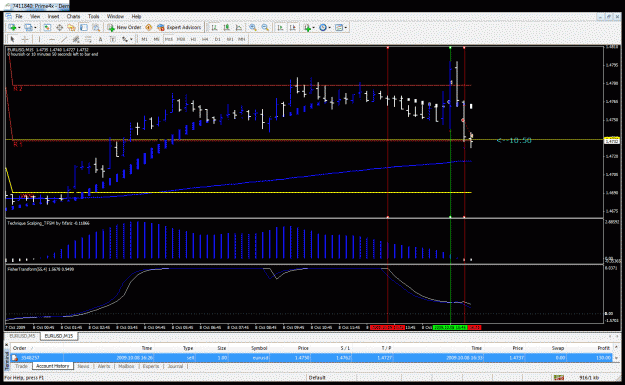Switch chart to Candlesticks mode

pos(226,27)
